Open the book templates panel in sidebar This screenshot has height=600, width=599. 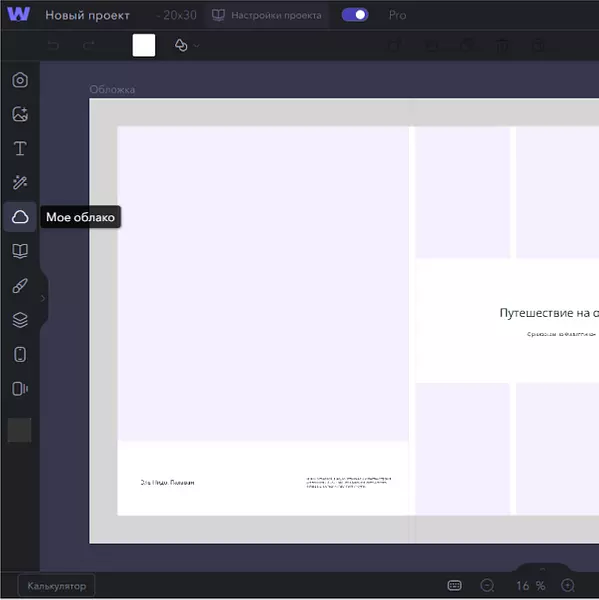pyautogui.click(x=20, y=251)
